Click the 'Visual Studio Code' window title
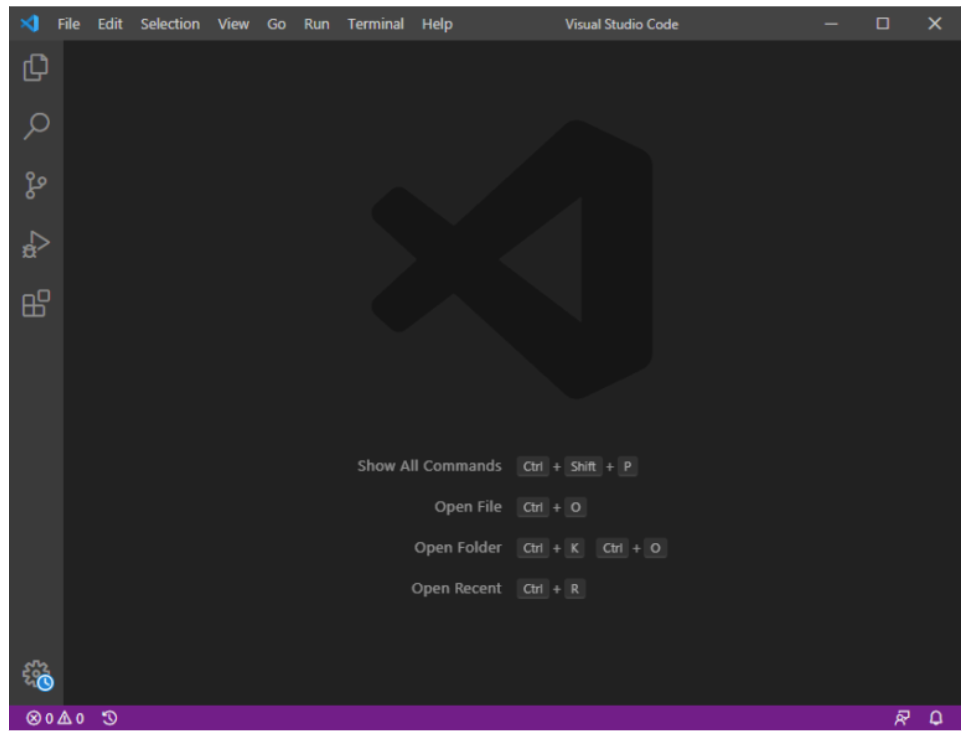 click(622, 24)
